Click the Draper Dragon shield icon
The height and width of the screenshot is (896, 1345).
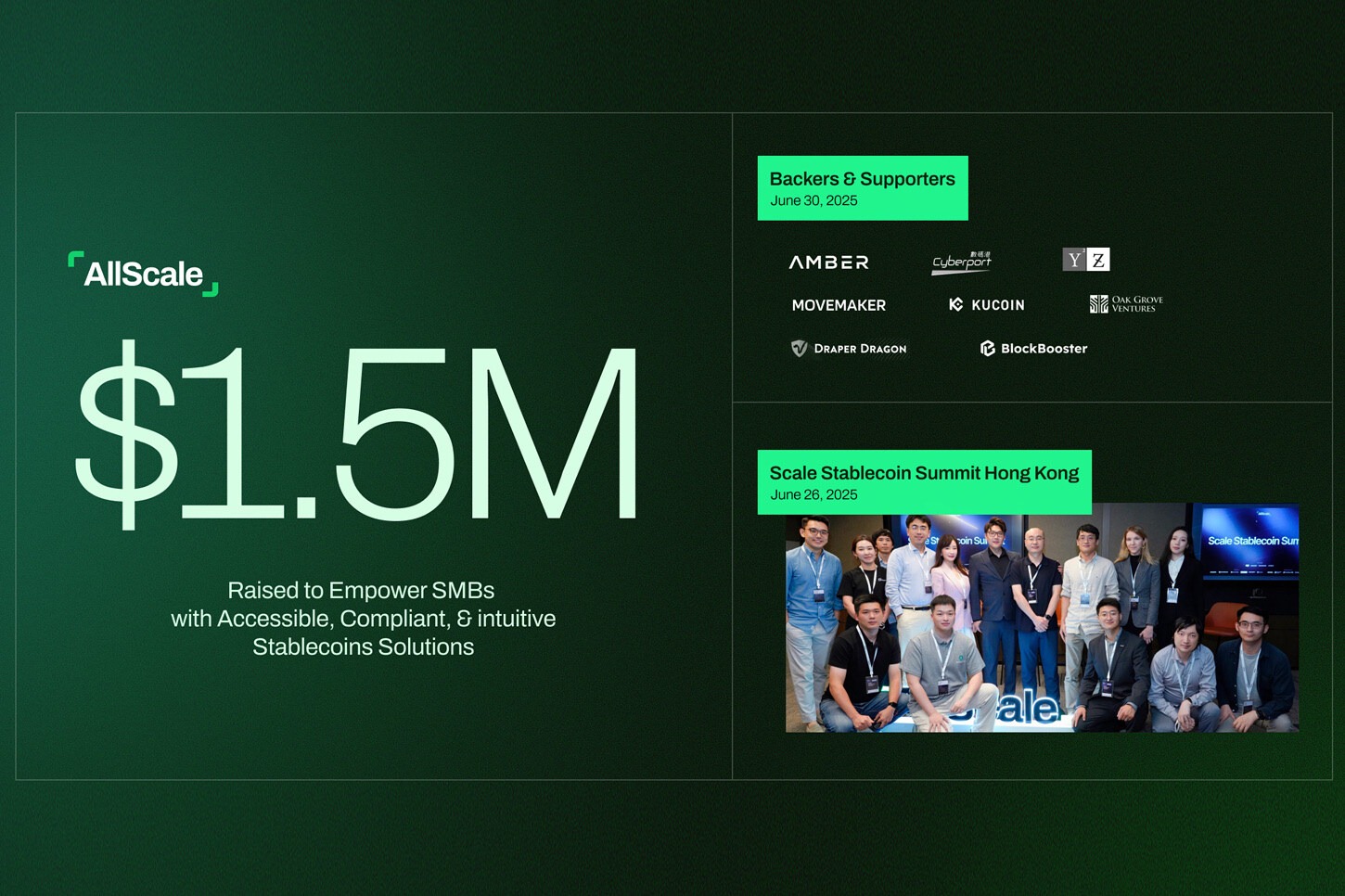(799, 349)
